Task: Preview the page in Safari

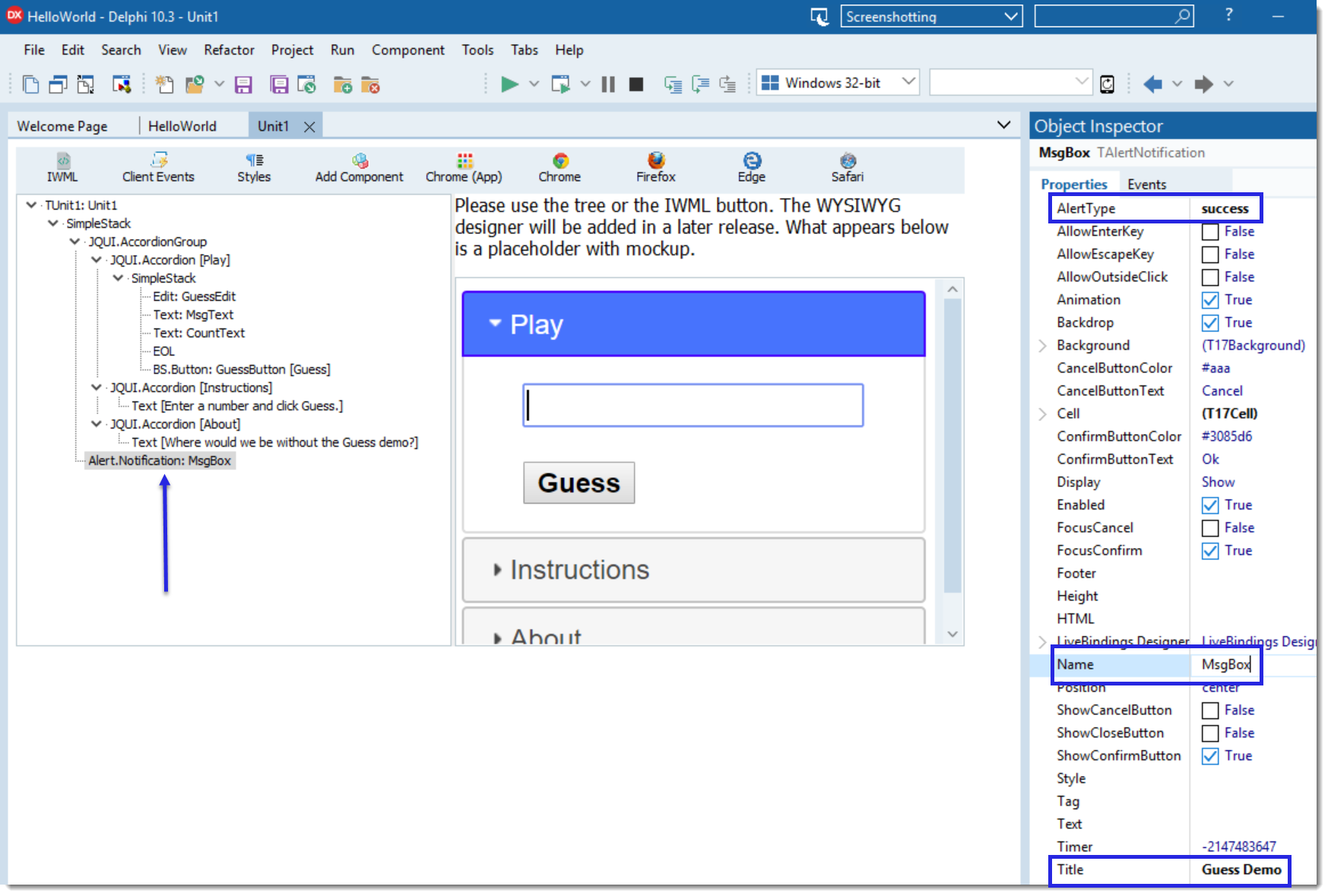Action: pos(847,167)
